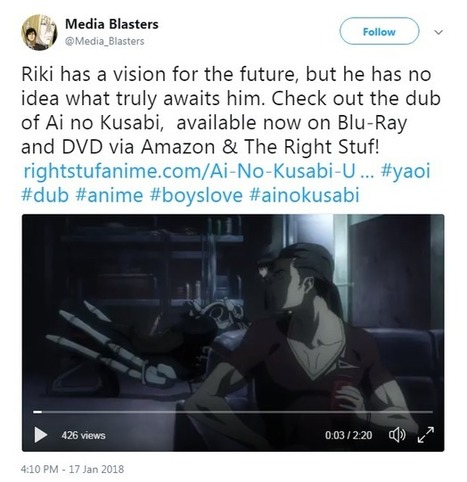
Task: Mute the video with speaker icon
Action: click(397, 435)
